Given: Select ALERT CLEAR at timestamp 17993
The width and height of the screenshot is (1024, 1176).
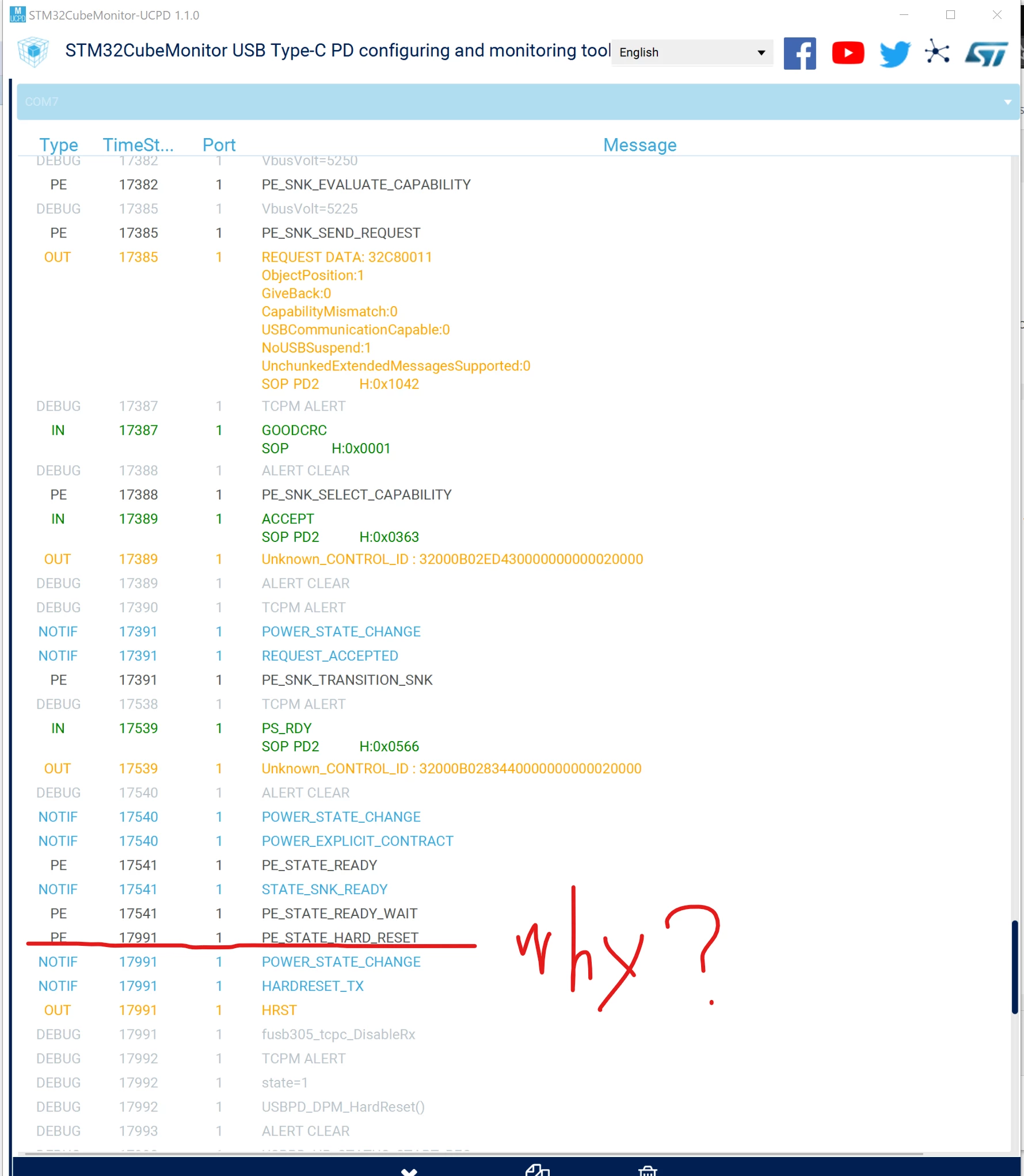Looking at the screenshot, I should click(305, 1131).
